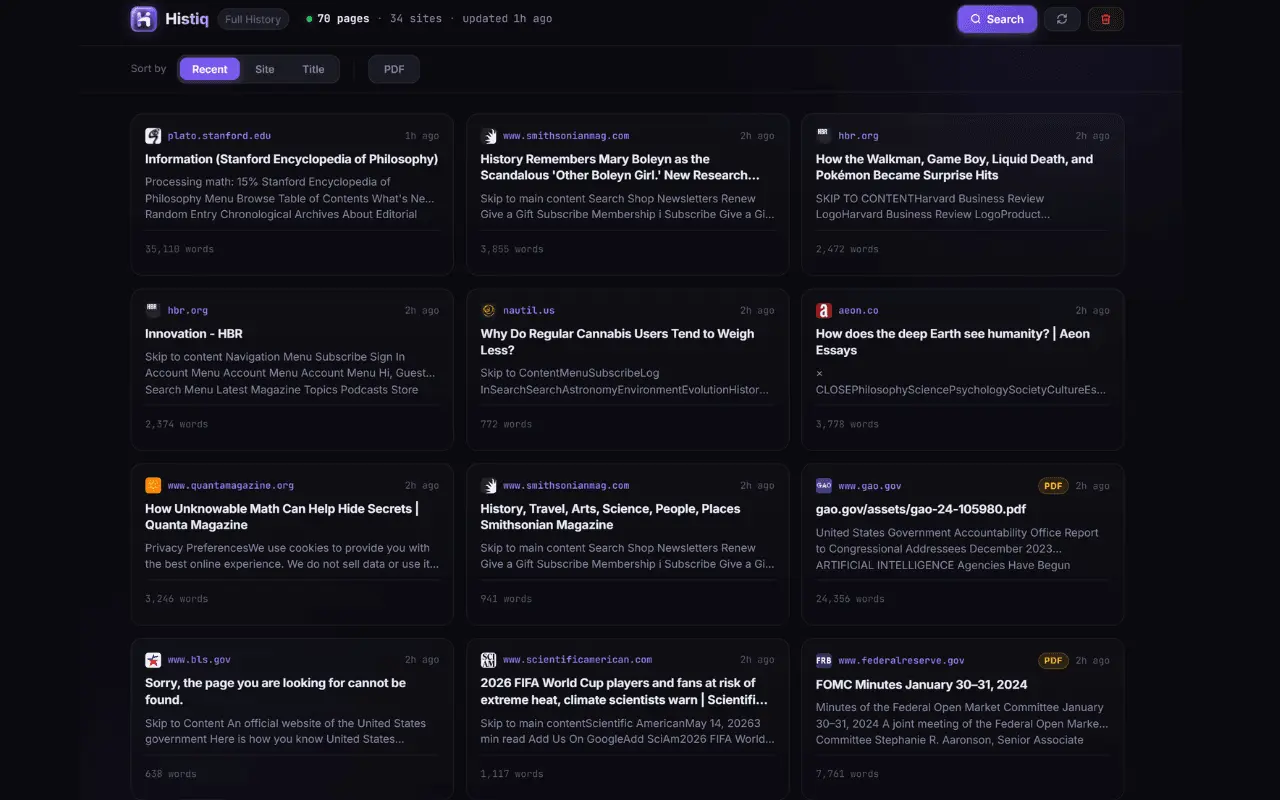Click the scientificamerican.com favicon

488,660
